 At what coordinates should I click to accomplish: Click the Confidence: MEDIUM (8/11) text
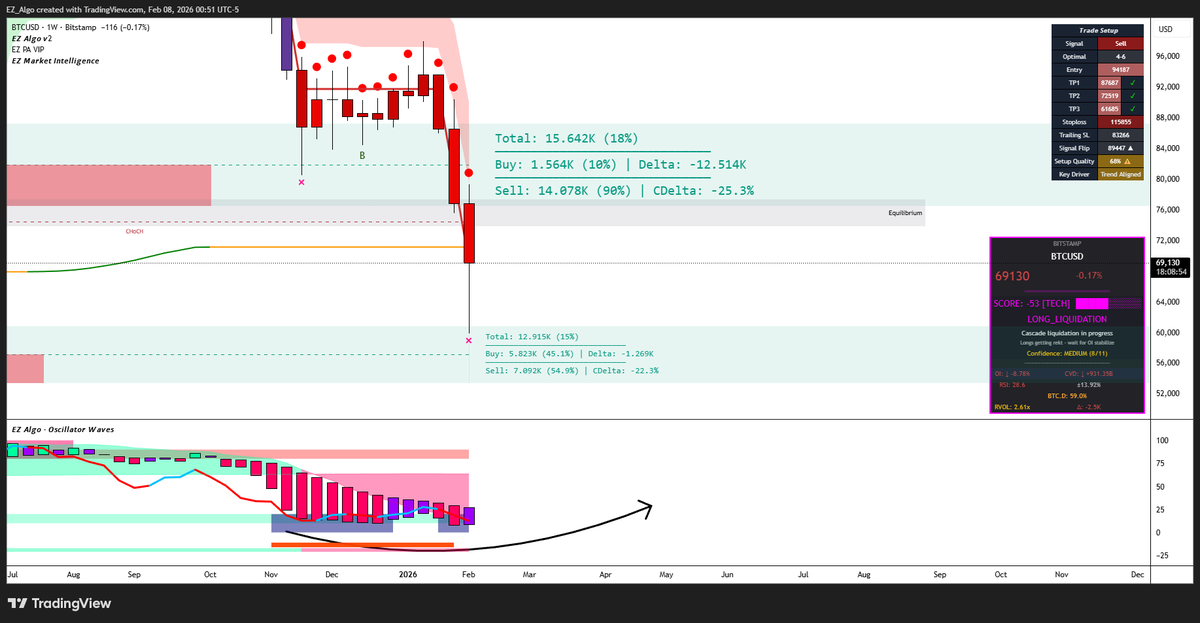click(x=1067, y=353)
